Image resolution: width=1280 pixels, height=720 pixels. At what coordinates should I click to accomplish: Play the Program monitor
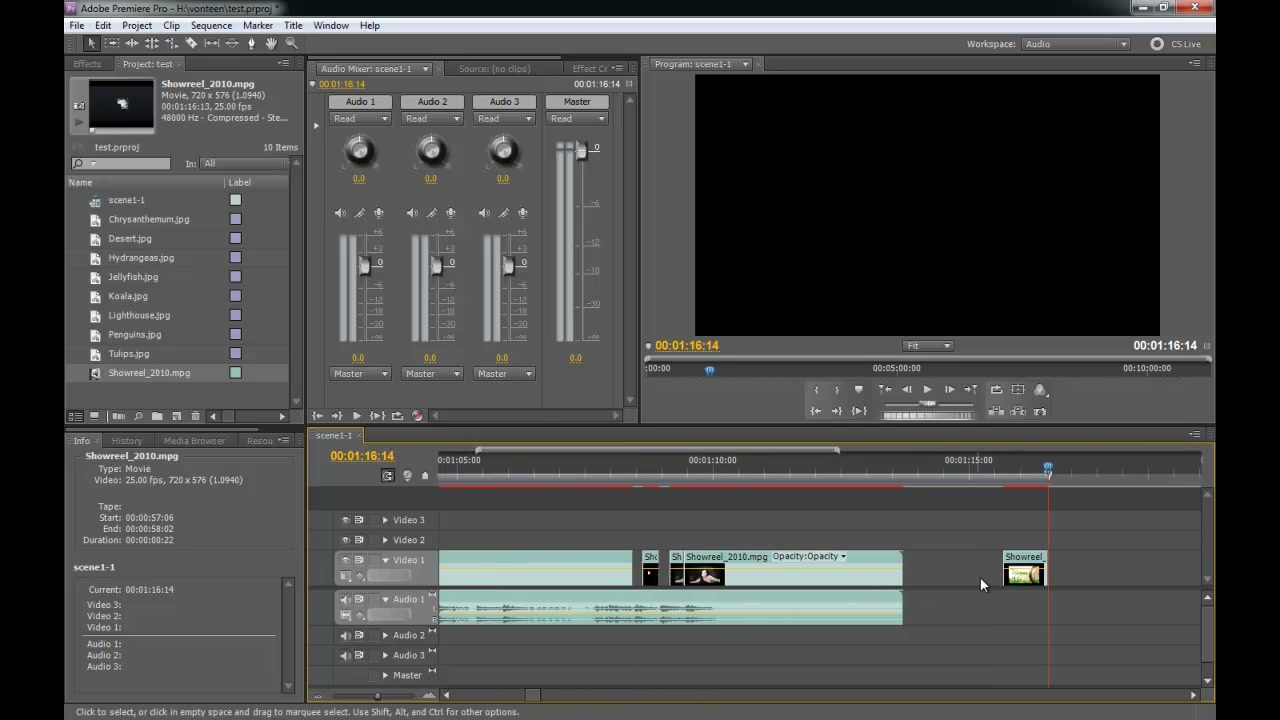927,390
